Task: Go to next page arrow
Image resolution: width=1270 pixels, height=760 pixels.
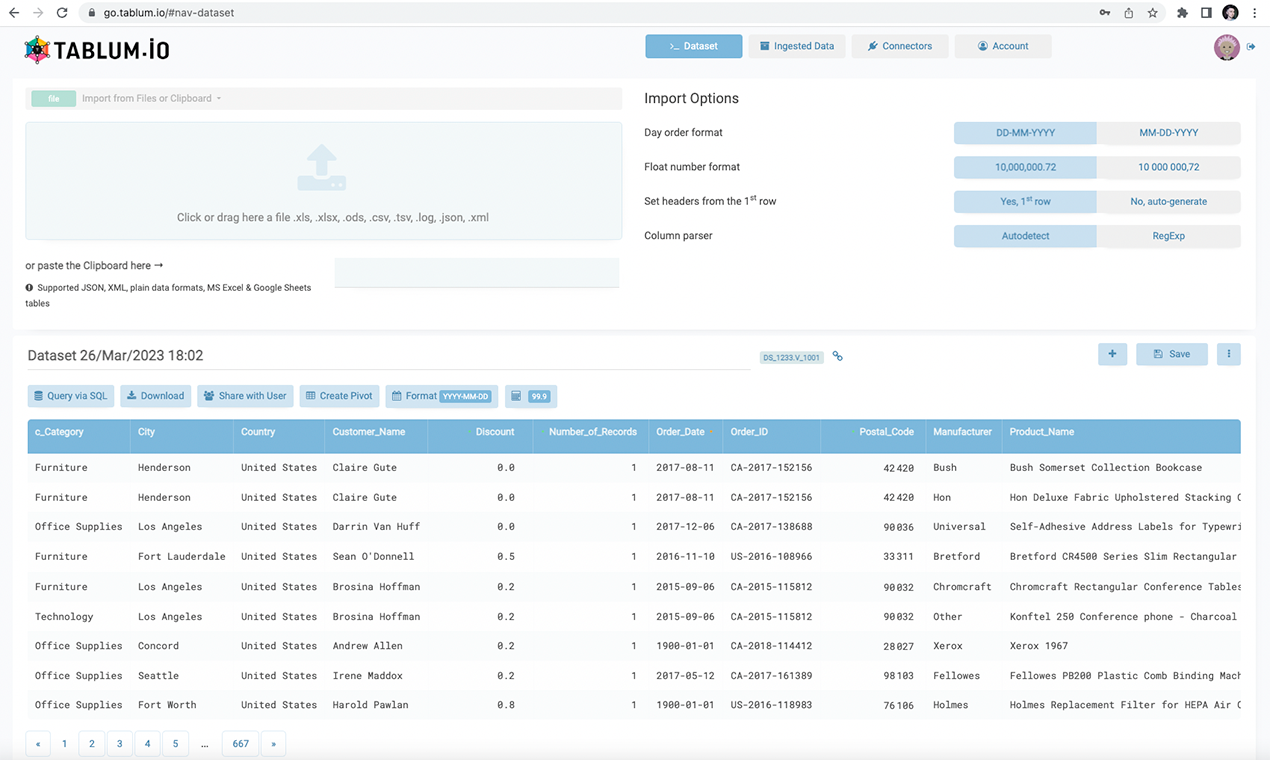Action: pyautogui.click(x=273, y=744)
